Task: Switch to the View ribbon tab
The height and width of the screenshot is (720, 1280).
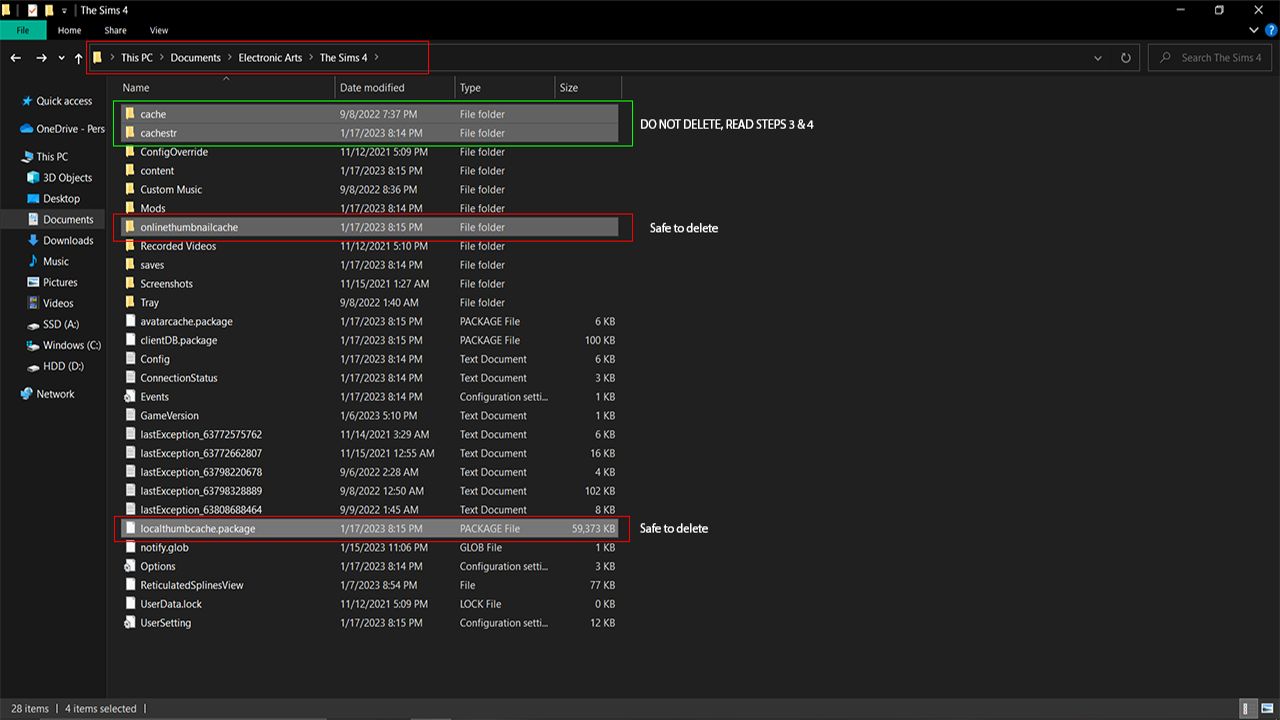Action: (x=158, y=31)
